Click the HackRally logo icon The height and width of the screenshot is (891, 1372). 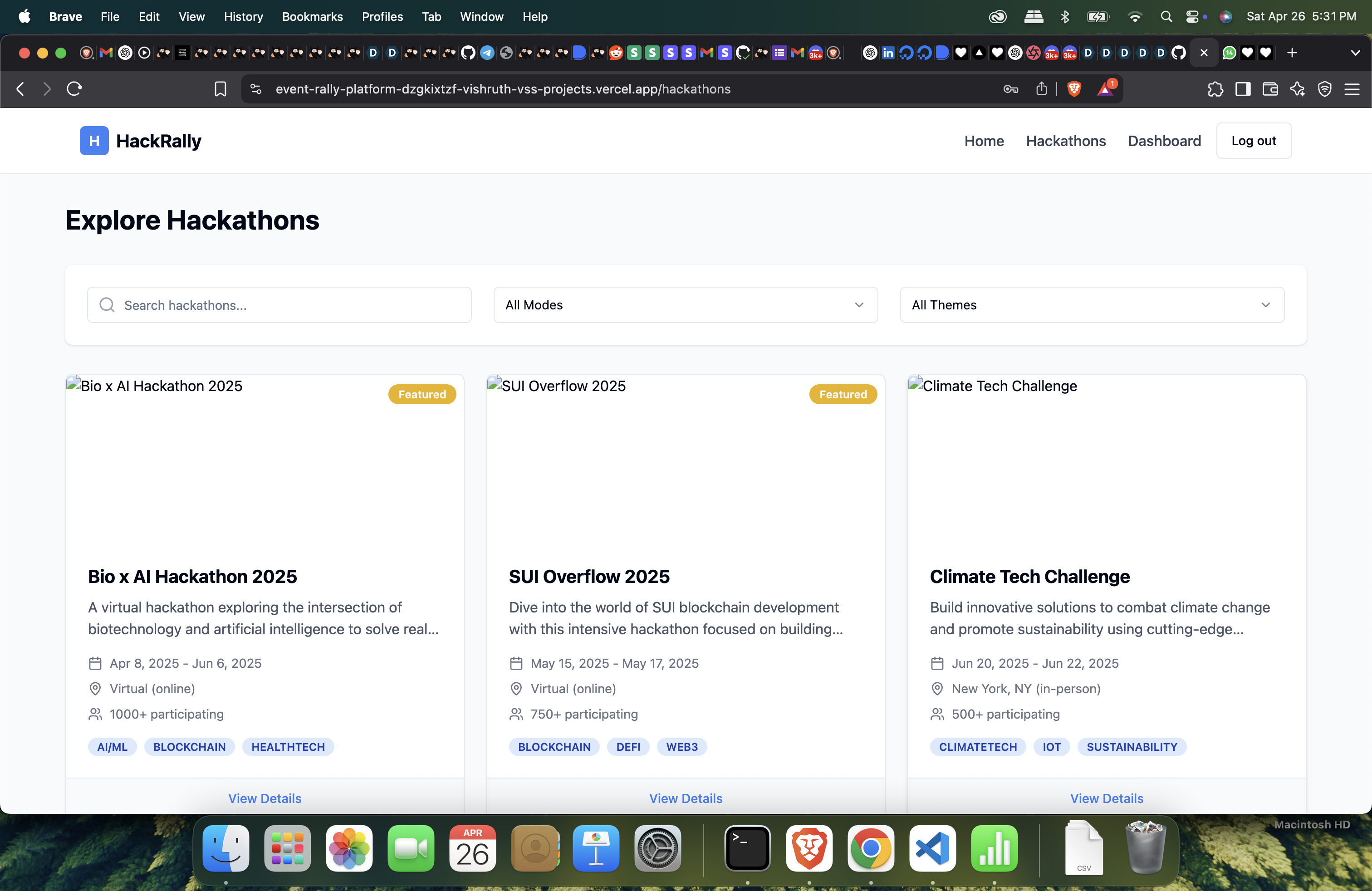click(94, 141)
